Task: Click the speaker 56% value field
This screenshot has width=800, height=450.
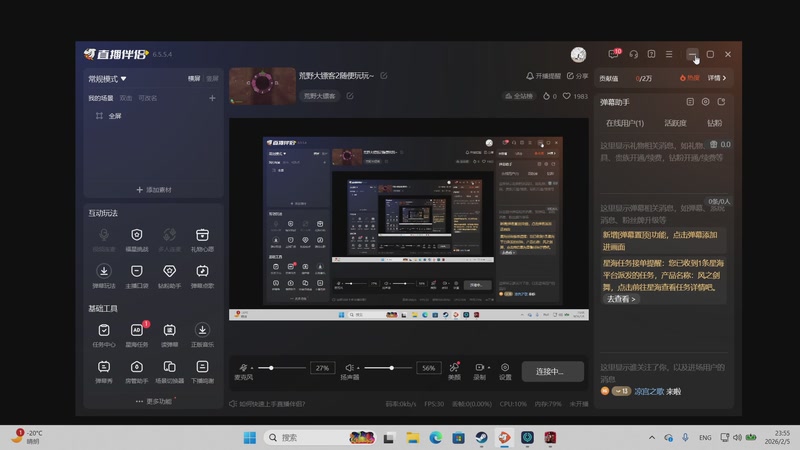Action: 429,368
